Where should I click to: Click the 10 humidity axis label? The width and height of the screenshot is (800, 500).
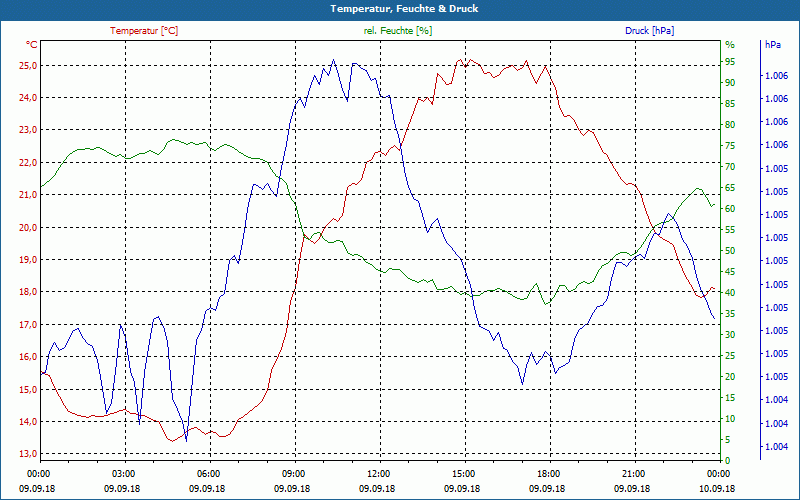(x=730, y=419)
